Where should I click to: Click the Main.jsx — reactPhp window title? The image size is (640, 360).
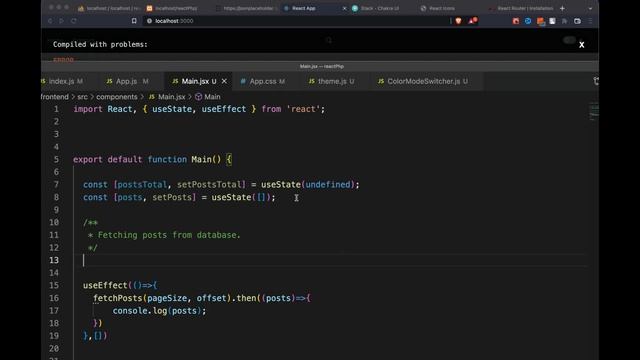(x=322, y=66)
